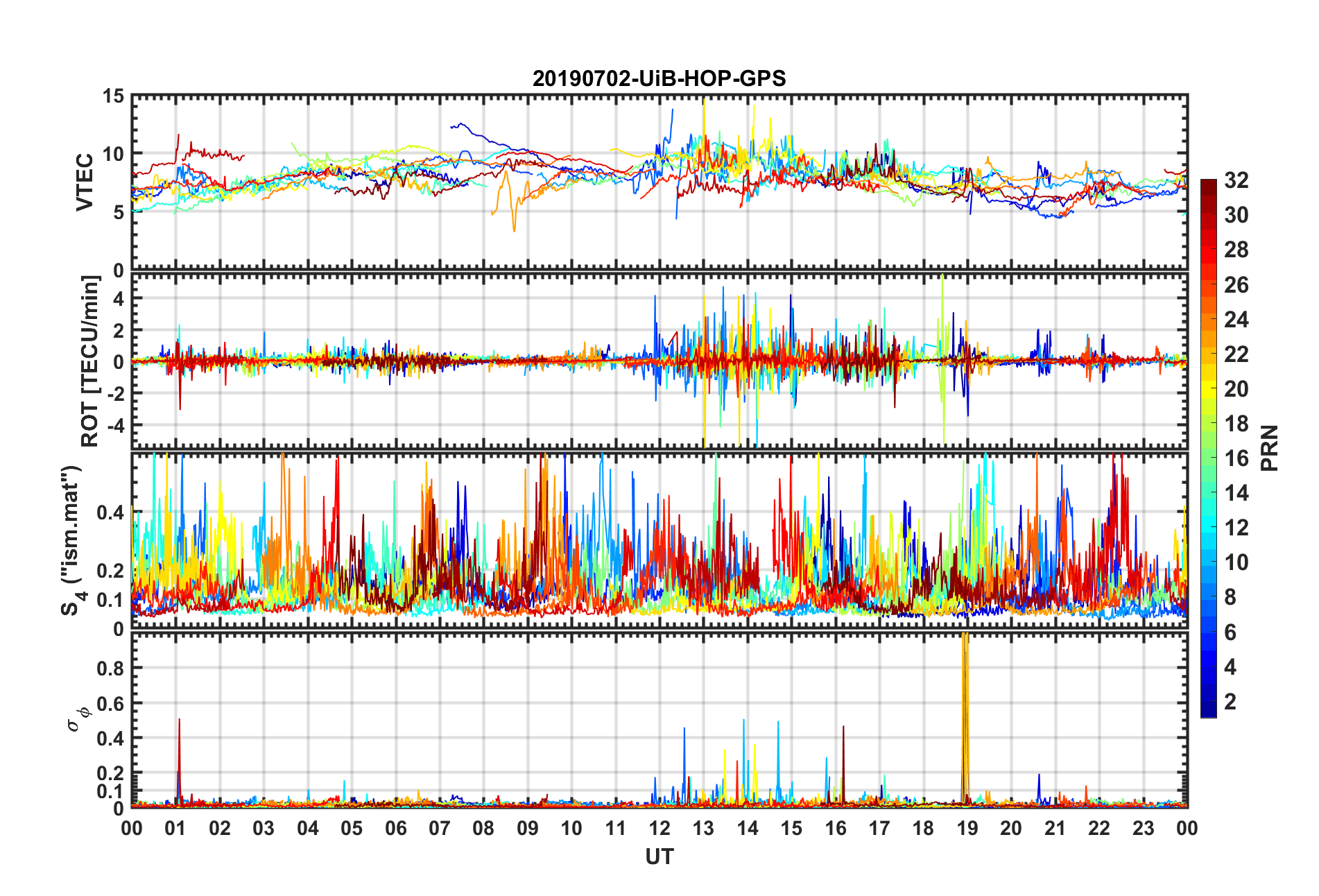Viewport: 1319px width, 896px height.
Task: Click x-axis hour tick label 07
Action: (x=440, y=828)
